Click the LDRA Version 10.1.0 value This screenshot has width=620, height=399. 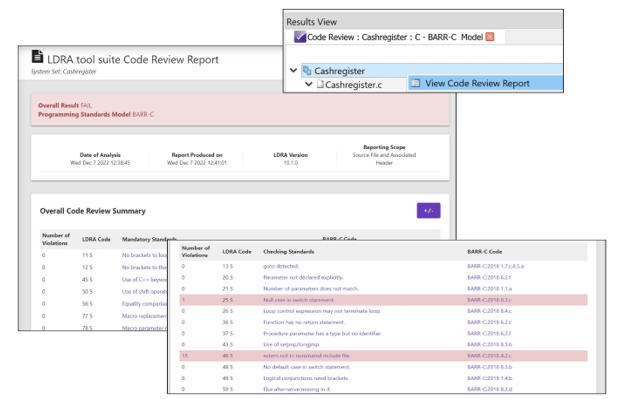291,163
